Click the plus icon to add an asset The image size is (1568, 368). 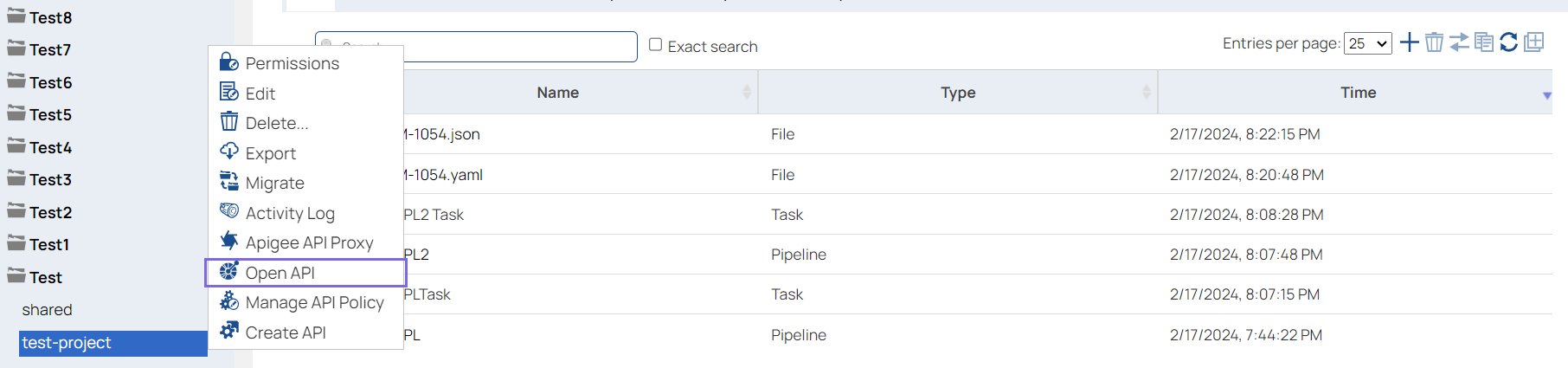(x=1409, y=42)
